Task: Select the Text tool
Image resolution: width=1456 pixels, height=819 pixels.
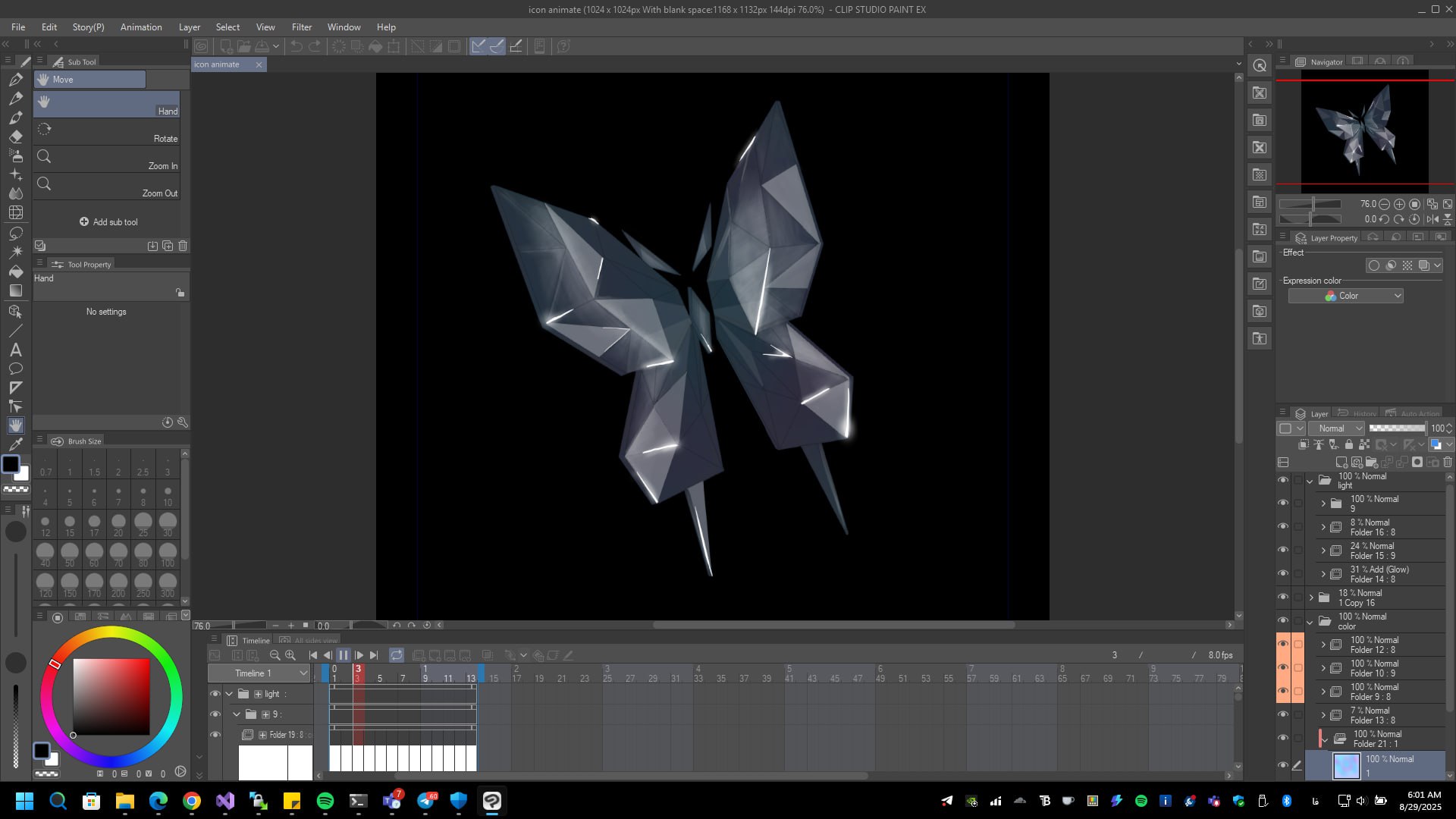Action: tap(15, 350)
